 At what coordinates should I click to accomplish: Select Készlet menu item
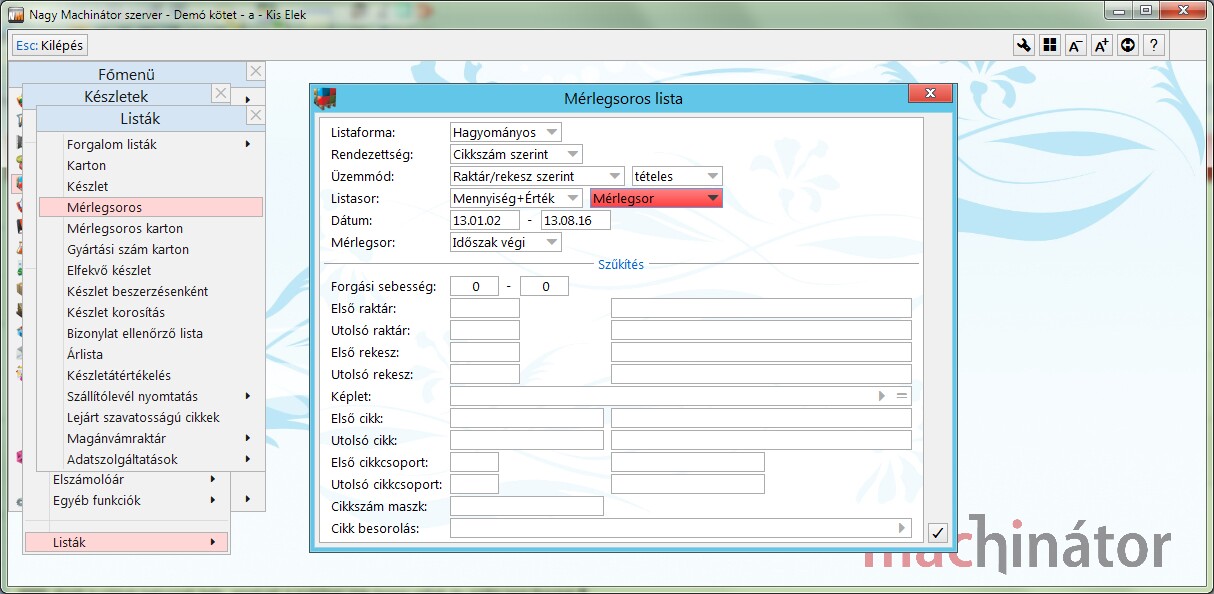click(x=151, y=186)
